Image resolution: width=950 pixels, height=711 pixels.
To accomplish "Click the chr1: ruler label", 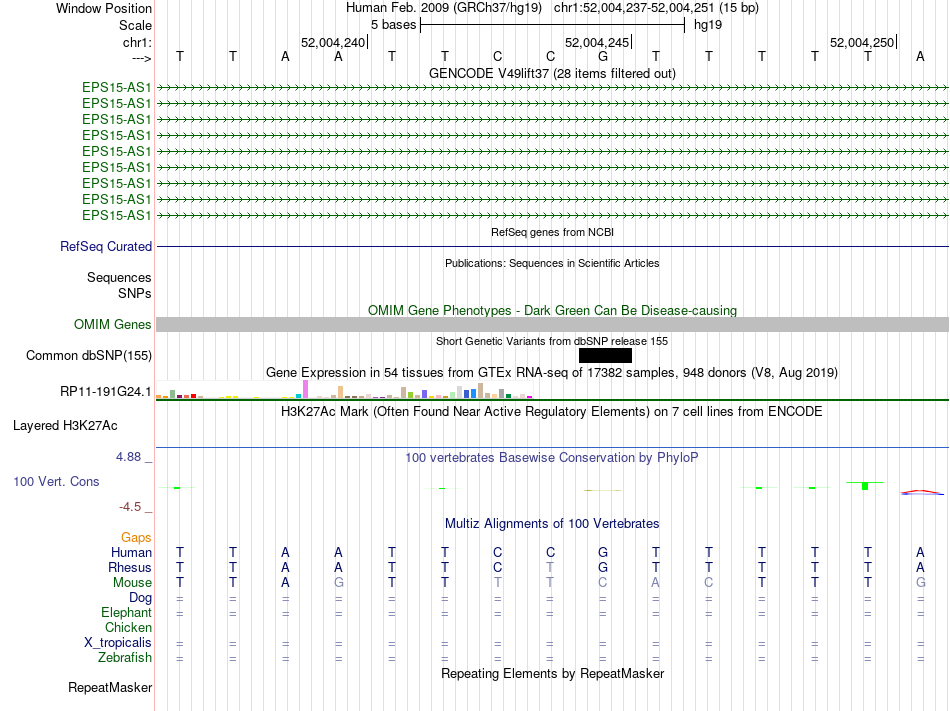I will point(137,42).
